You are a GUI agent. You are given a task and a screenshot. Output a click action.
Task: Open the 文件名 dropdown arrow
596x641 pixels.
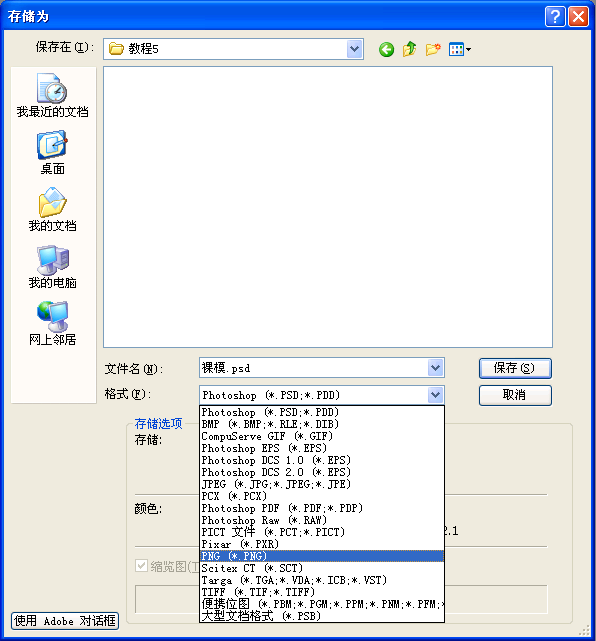coord(435,368)
